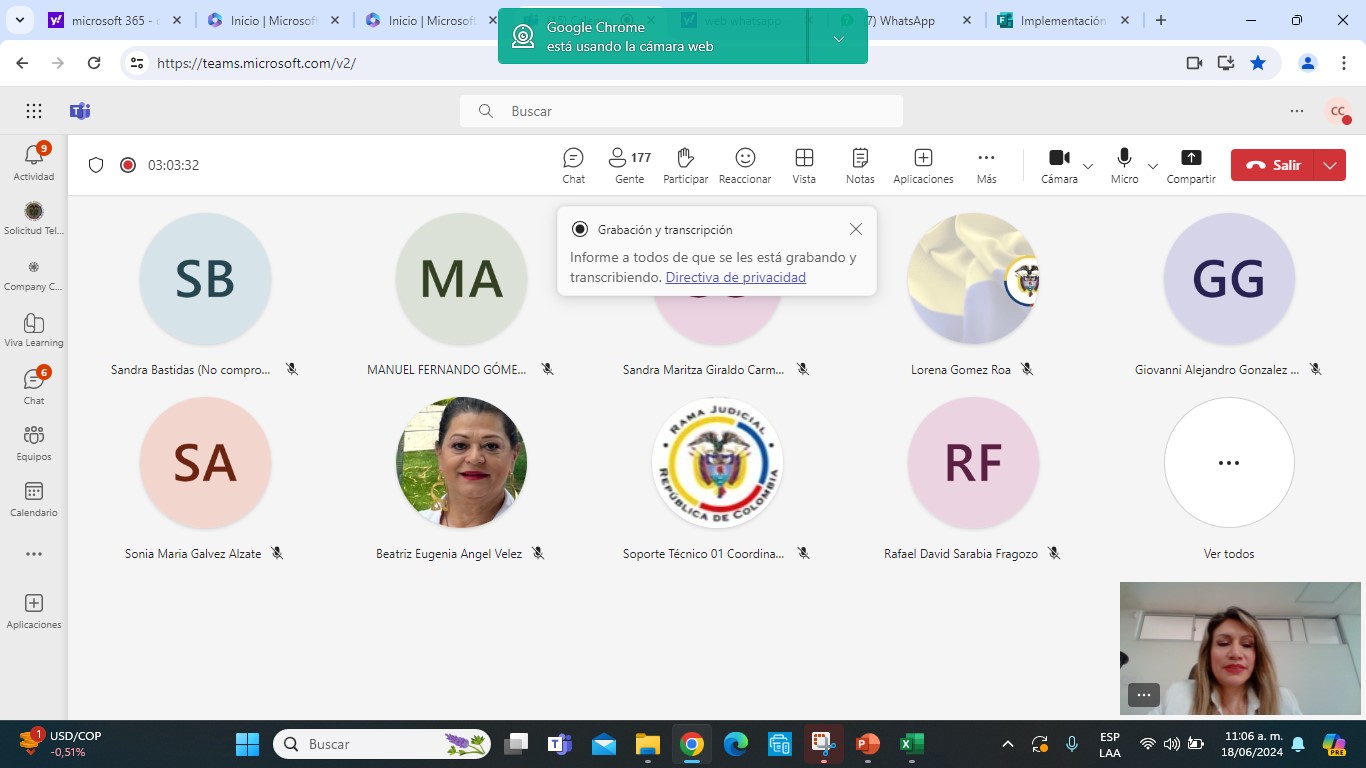Add Aplicaciones to the meeting

point(923,165)
